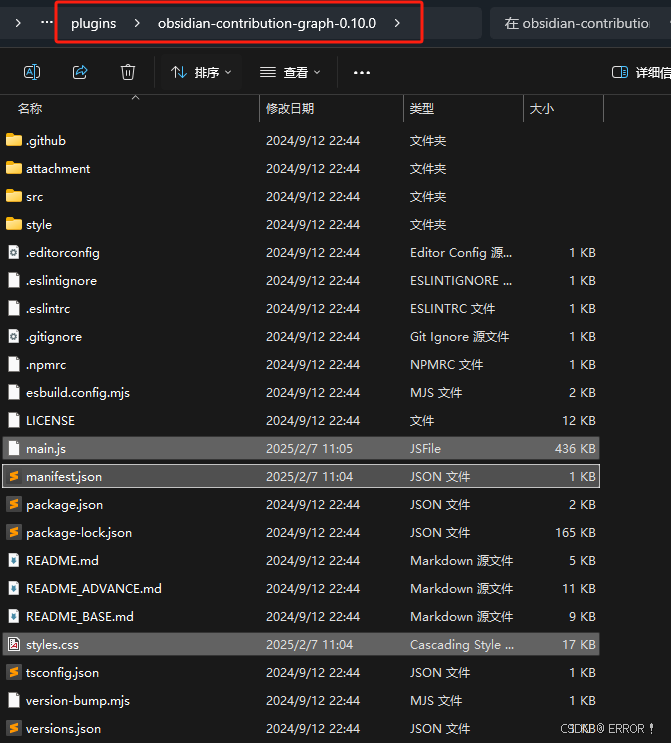This screenshot has height=743, width=671.
Task: Click obsidian-contribution-graph-0.10.0 breadcrumb segment
Action: coord(267,23)
